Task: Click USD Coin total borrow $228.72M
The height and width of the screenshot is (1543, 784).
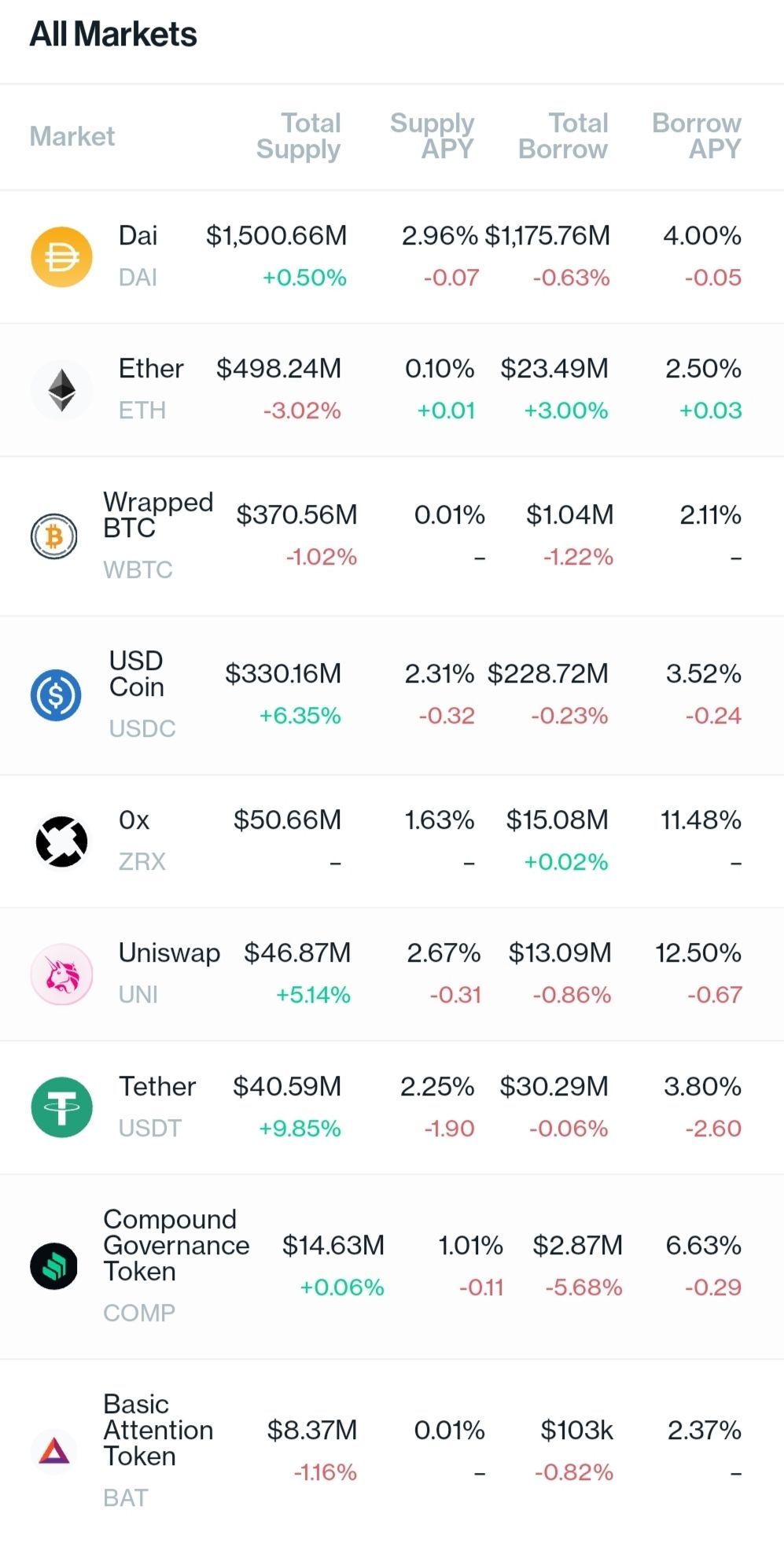Action: pyautogui.click(x=548, y=673)
